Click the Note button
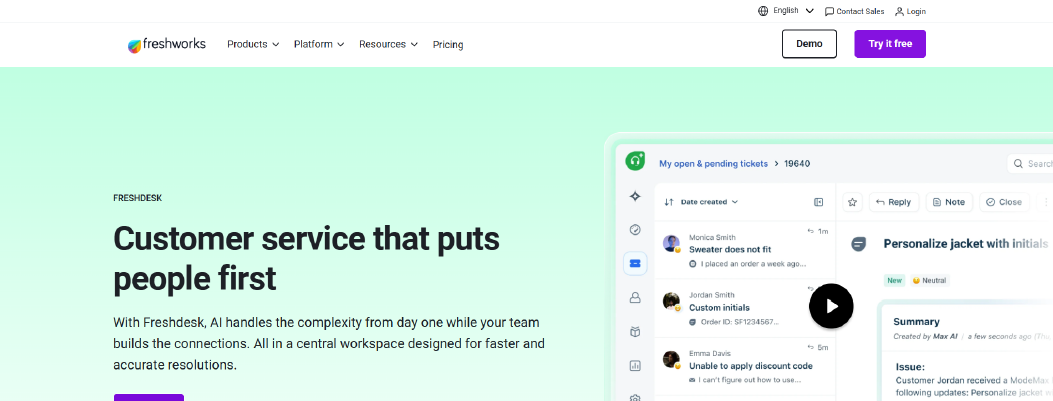 [949, 202]
